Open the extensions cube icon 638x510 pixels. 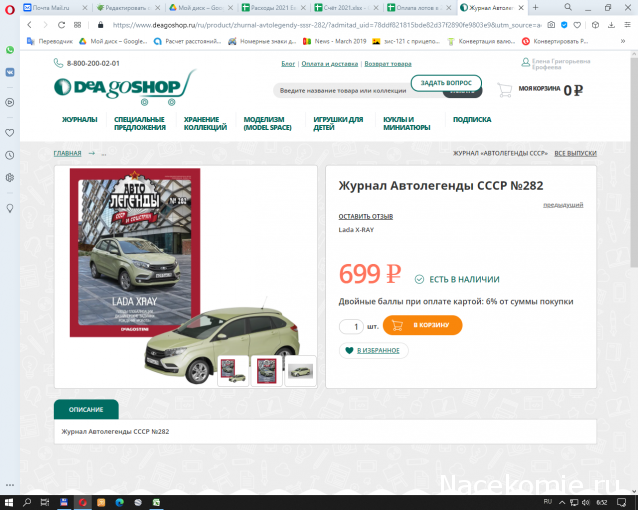click(x=595, y=25)
